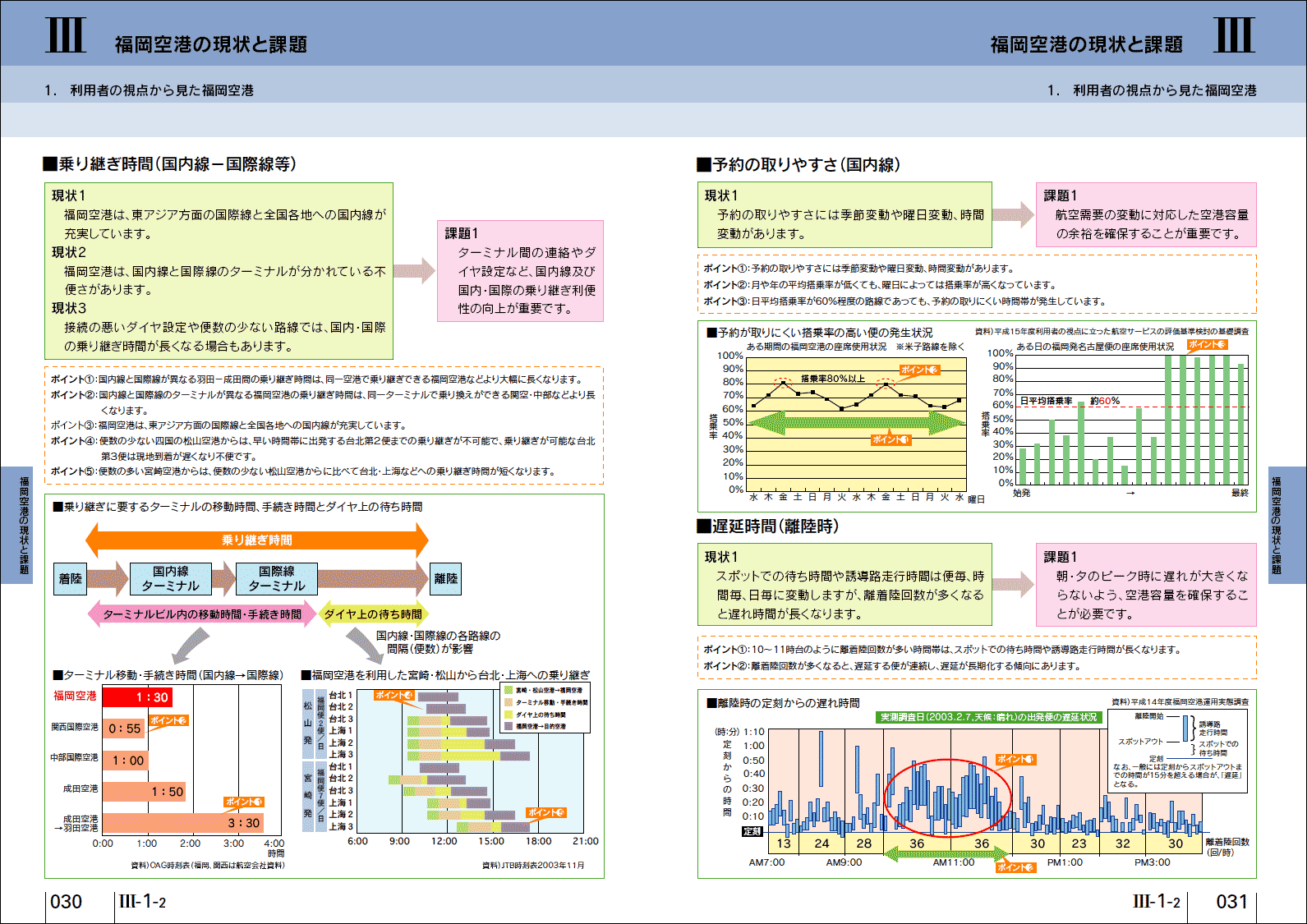Image resolution: width=1307 pixels, height=924 pixels.
Task: Click the 中部国際空港 1:00 bar
Action: (126, 761)
